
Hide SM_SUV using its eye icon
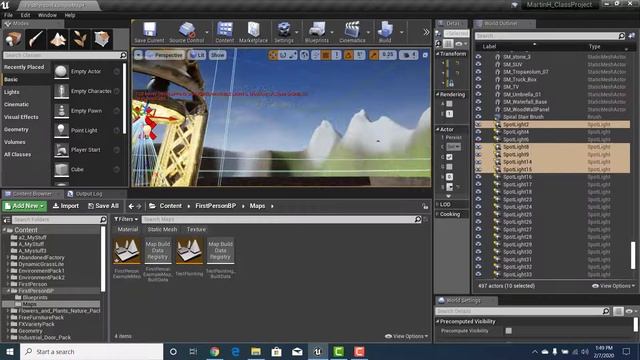[x=478, y=64]
